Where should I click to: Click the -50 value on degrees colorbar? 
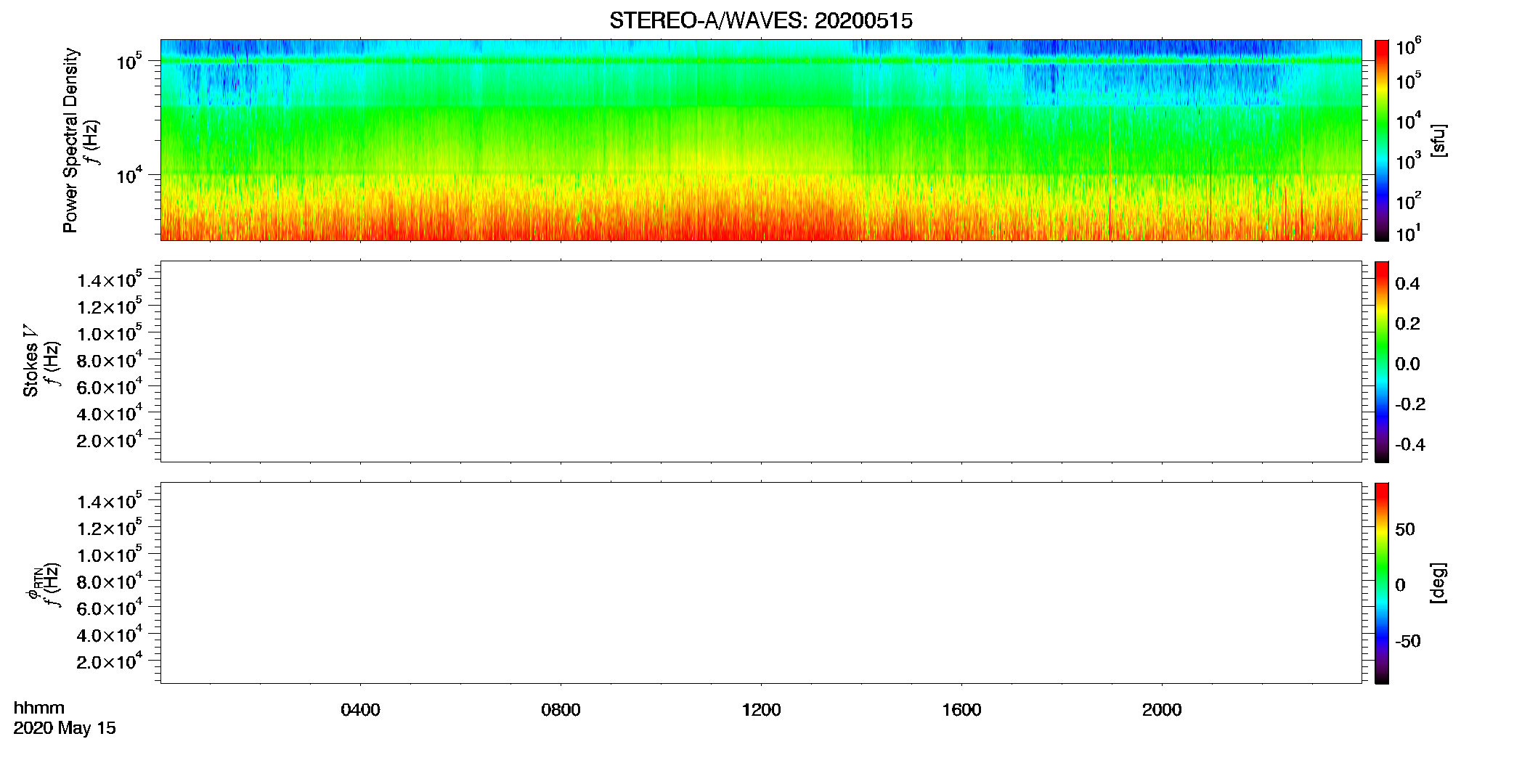[1408, 642]
